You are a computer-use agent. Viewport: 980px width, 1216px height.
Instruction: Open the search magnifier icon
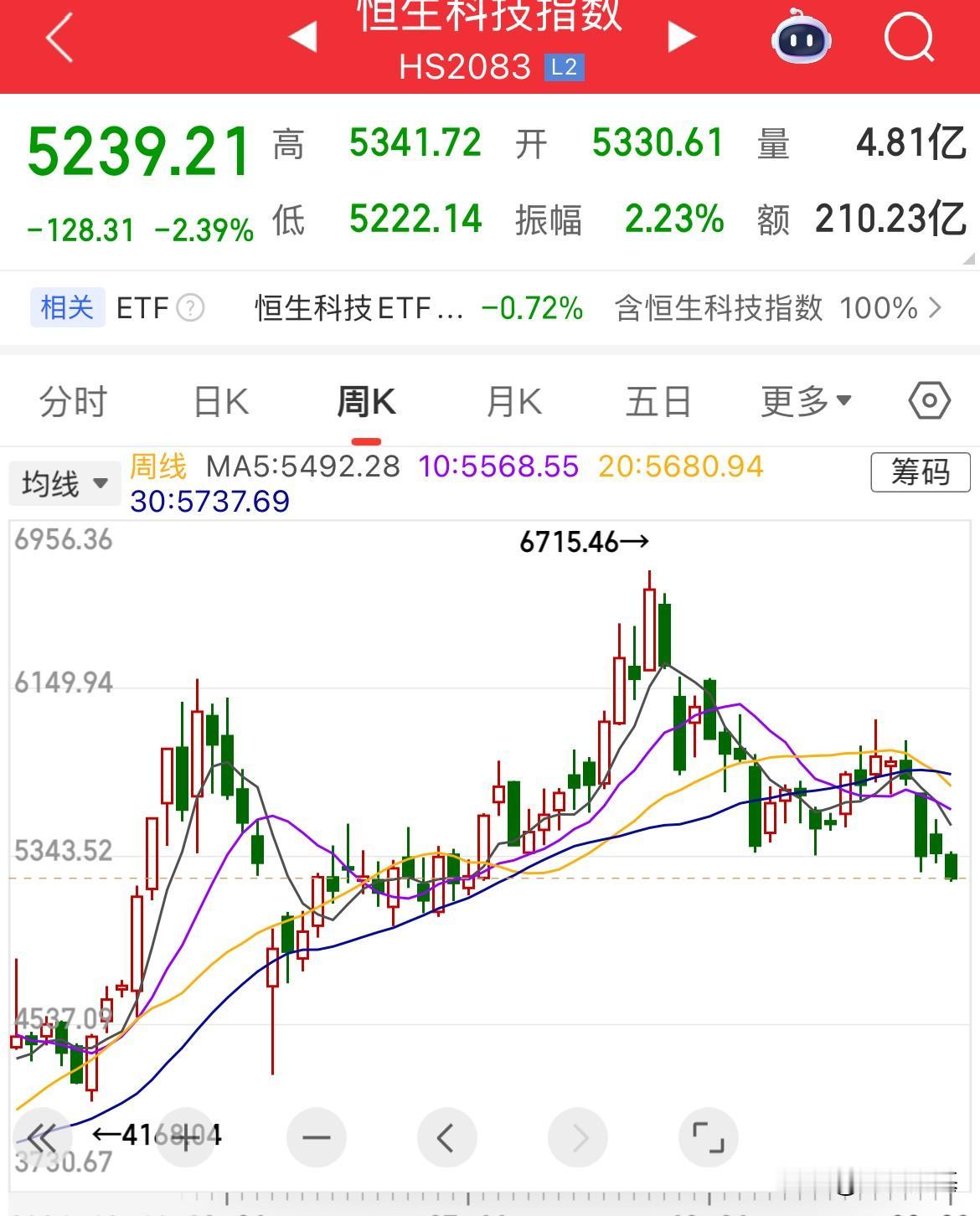pyautogui.click(x=909, y=38)
